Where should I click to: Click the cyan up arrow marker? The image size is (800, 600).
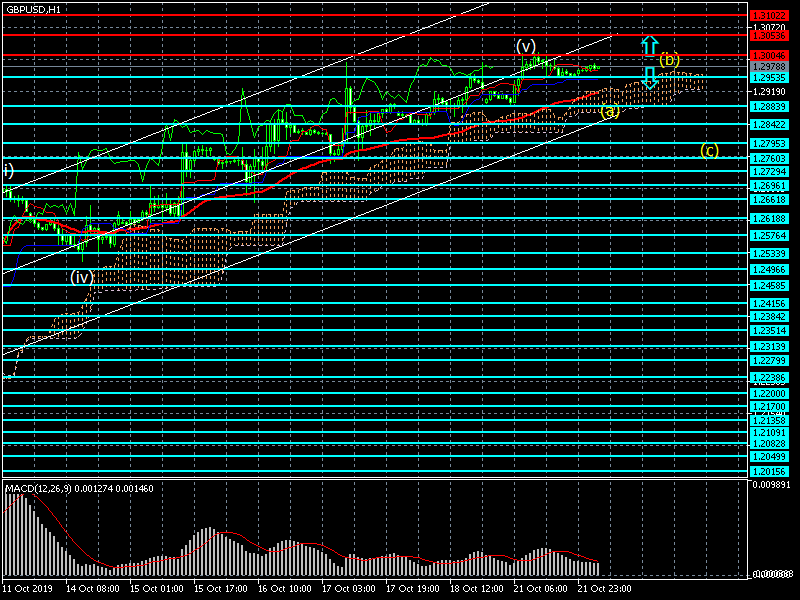pos(649,45)
